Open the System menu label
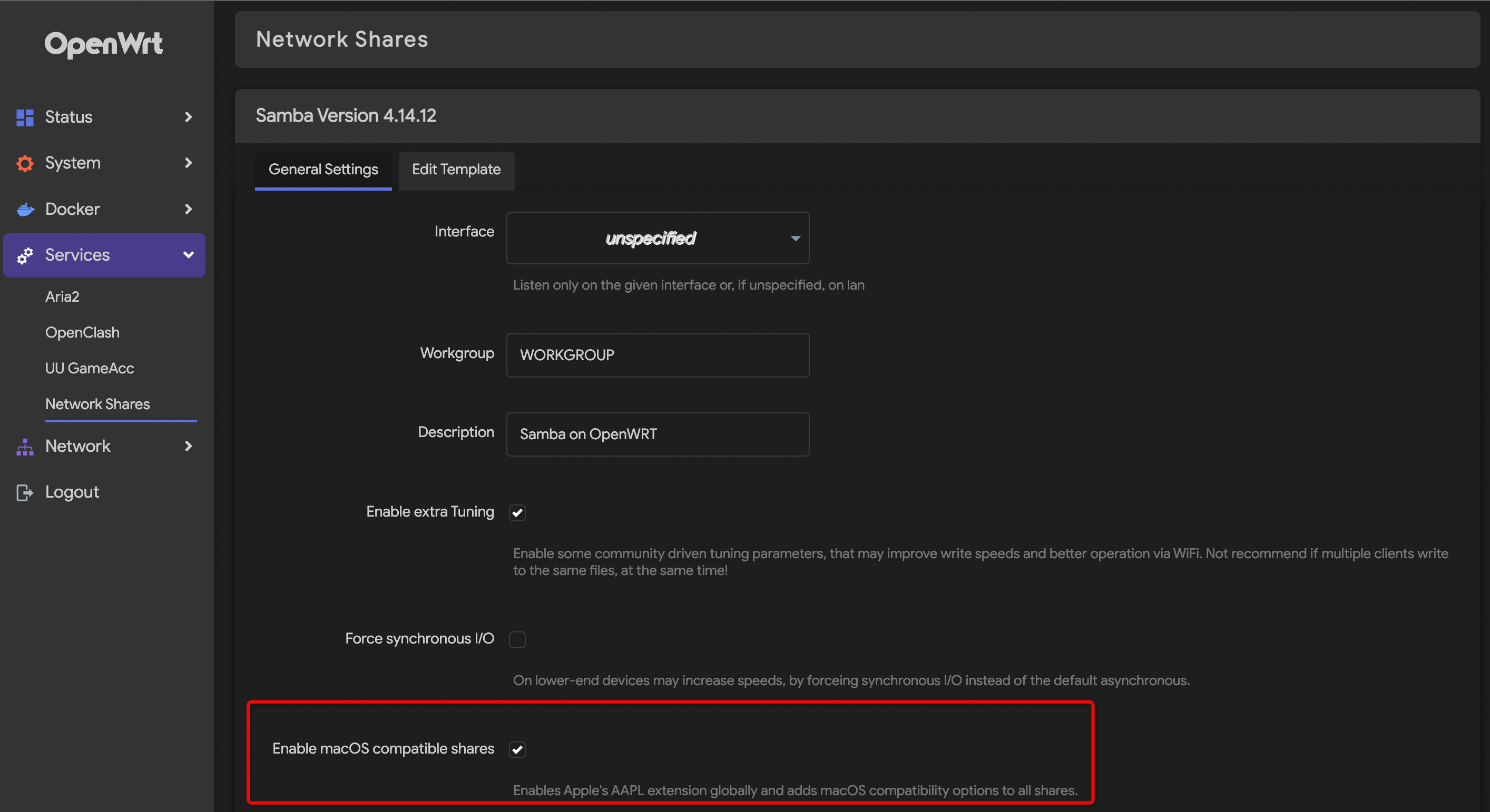Viewport: 1490px width, 812px height. tap(73, 164)
